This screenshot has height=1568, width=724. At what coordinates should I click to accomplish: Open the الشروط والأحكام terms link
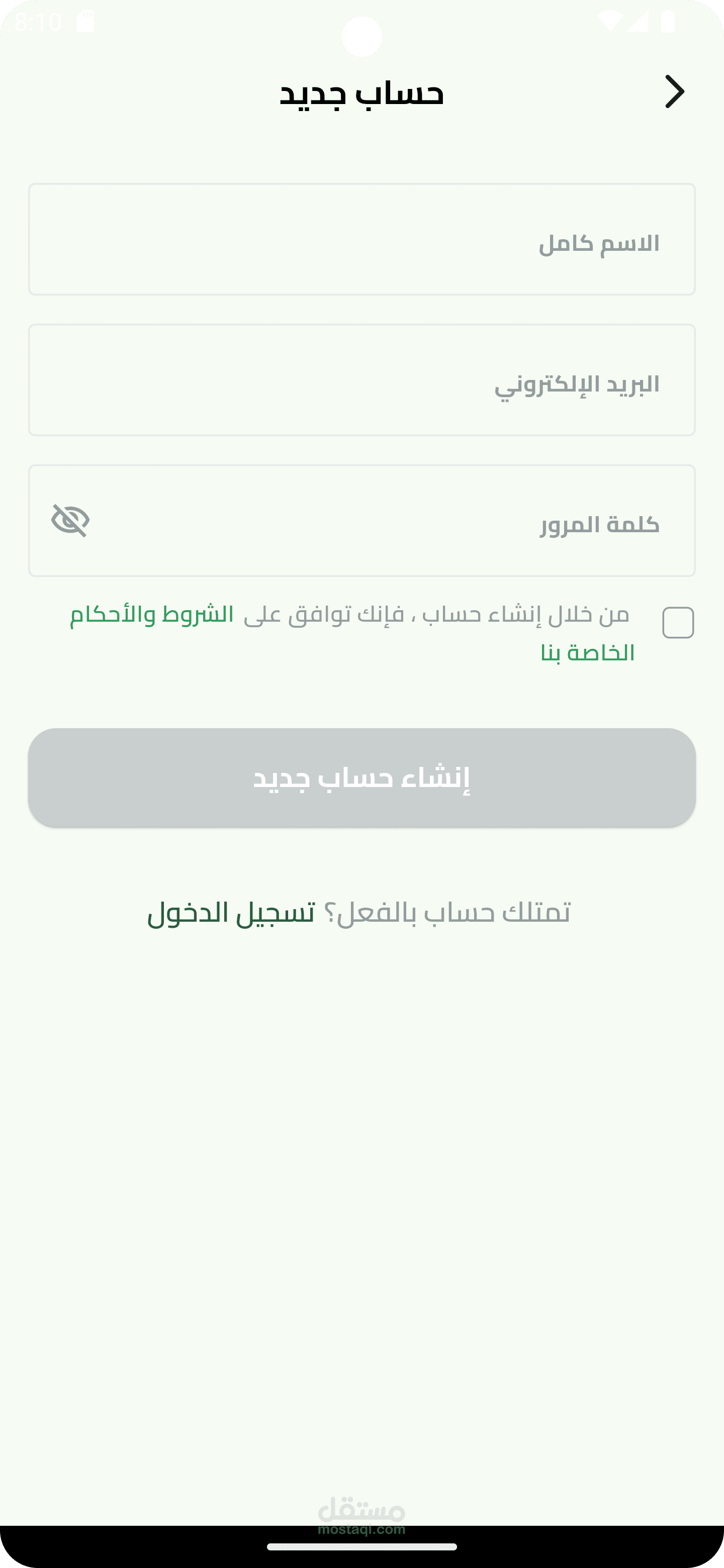coord(152,615)
